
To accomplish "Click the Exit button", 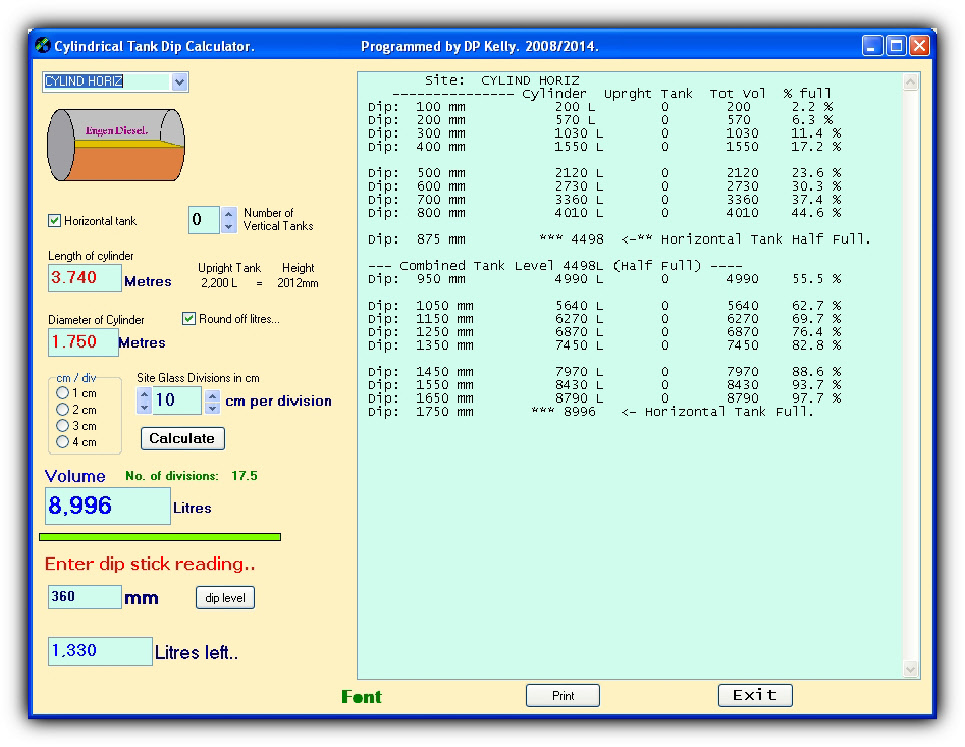I will [755, 695].
